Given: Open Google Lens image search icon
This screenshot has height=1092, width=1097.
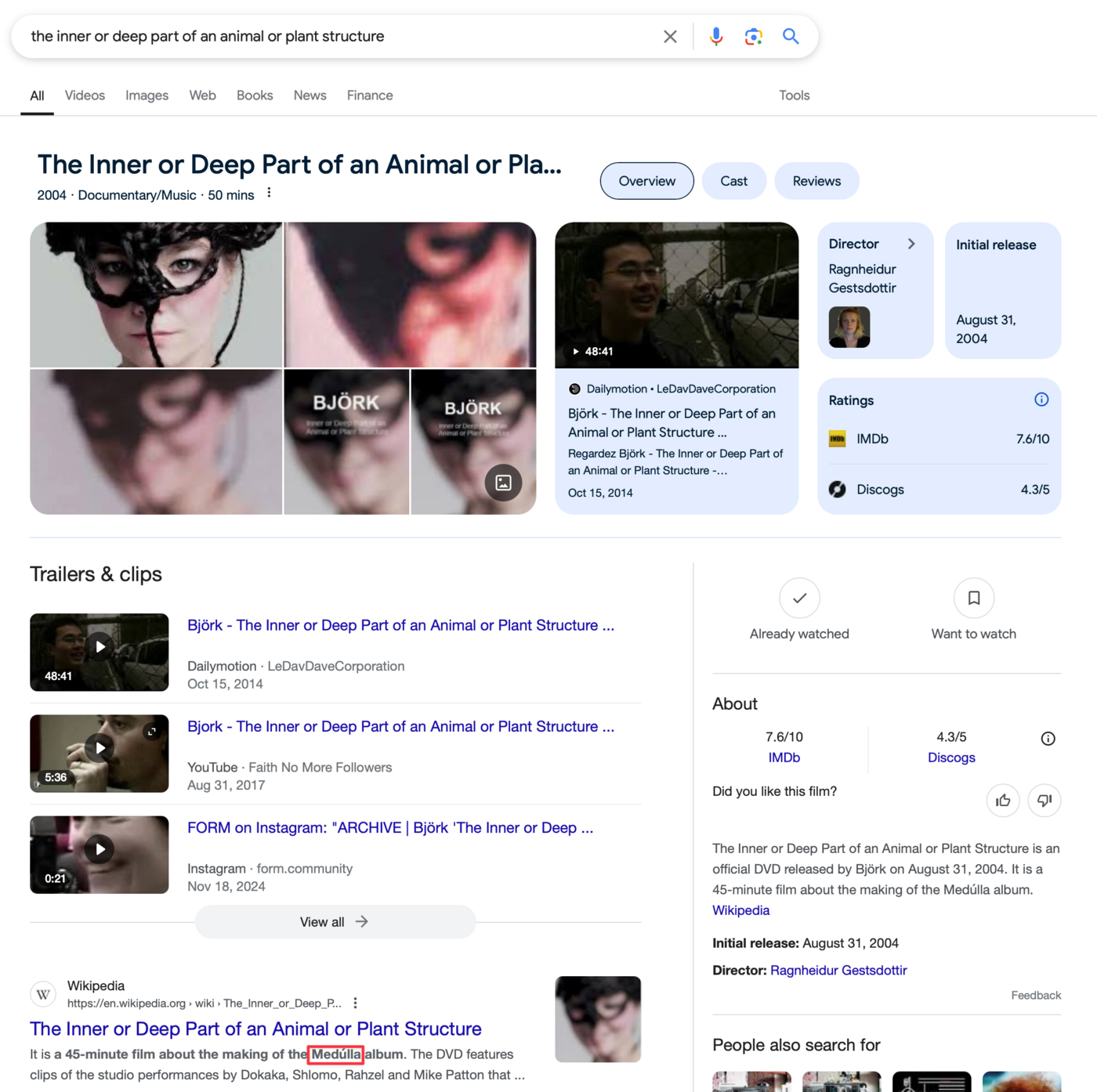Looking at the screenshot, I should click(x=754, y=37).
